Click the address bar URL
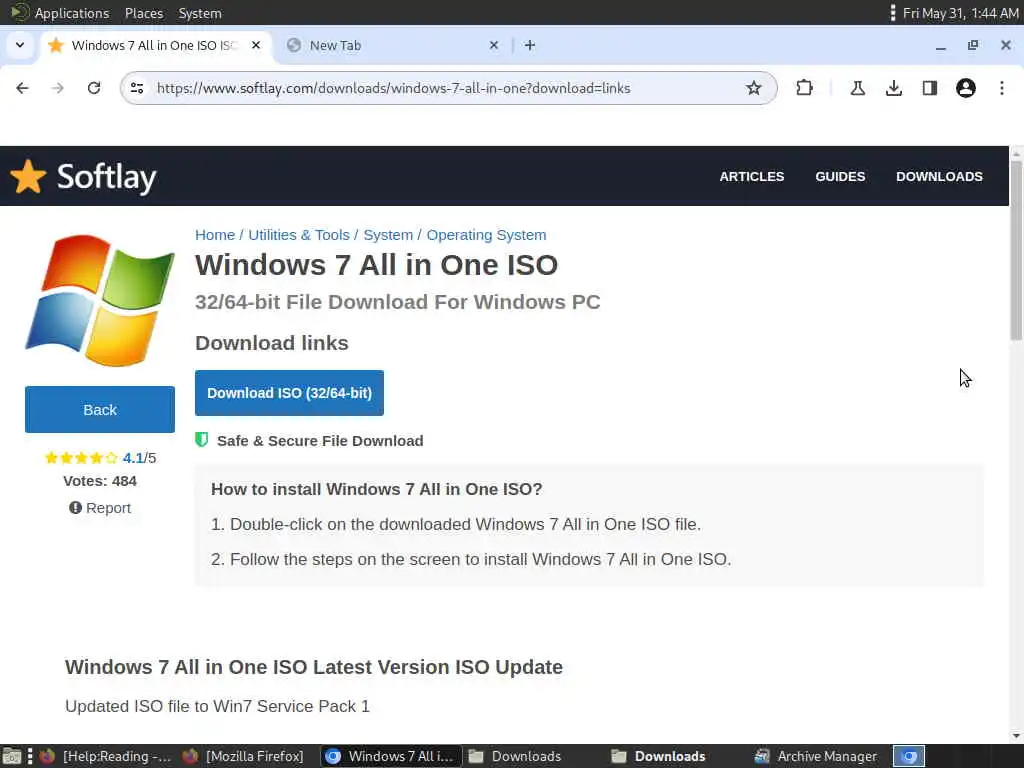 393,88
